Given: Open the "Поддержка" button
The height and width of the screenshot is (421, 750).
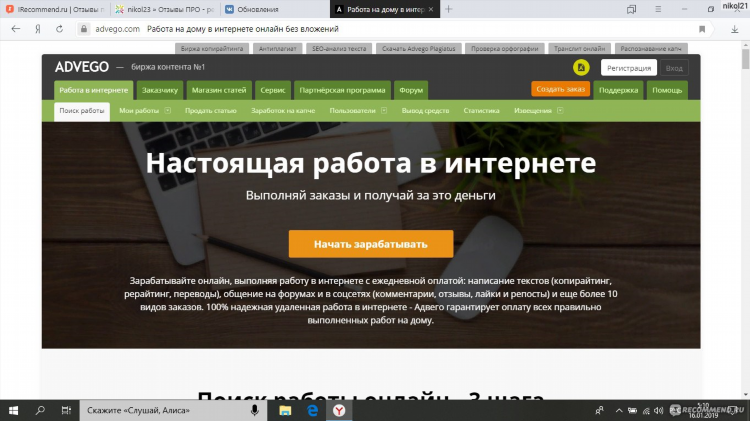Looking at the screenshot, I should (618, 90).
